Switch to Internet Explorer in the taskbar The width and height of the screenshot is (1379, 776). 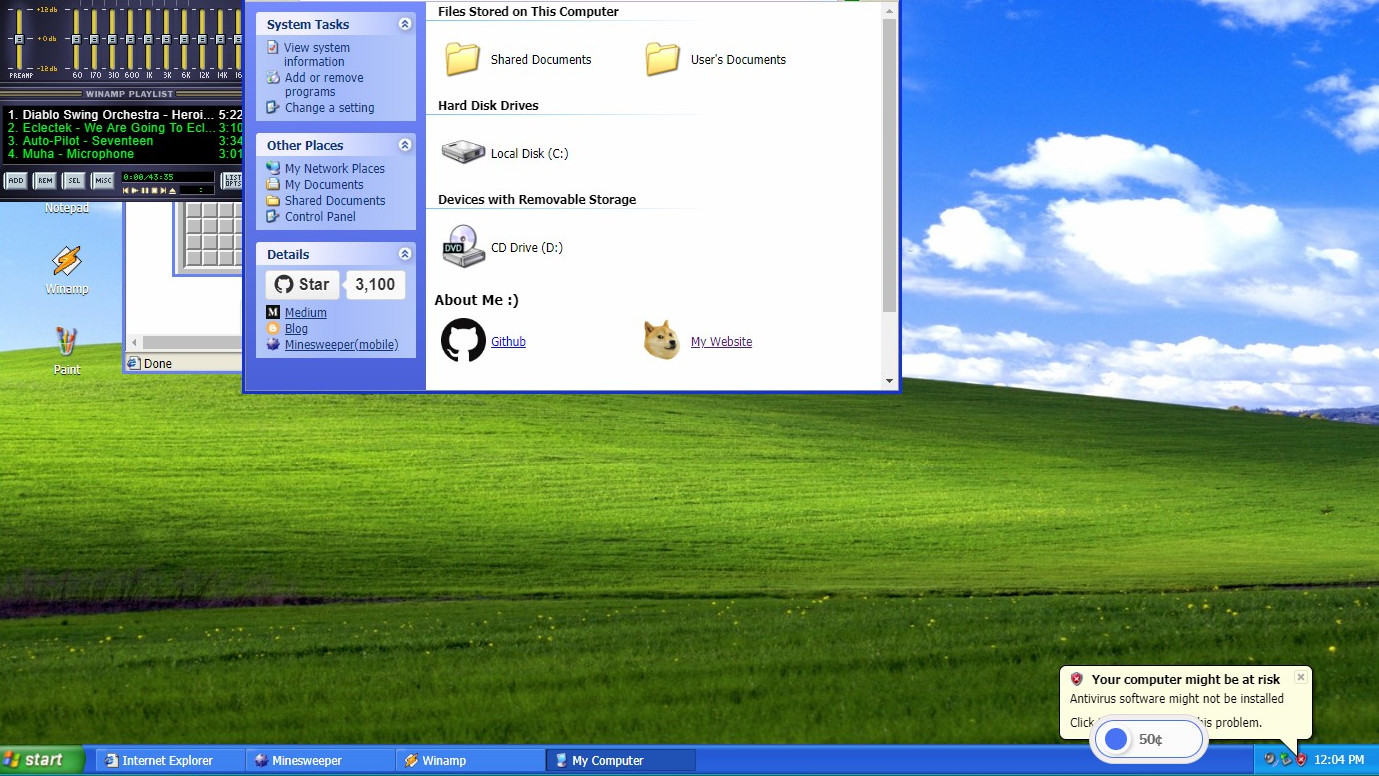pyautogui.click(x=171, y=760)
